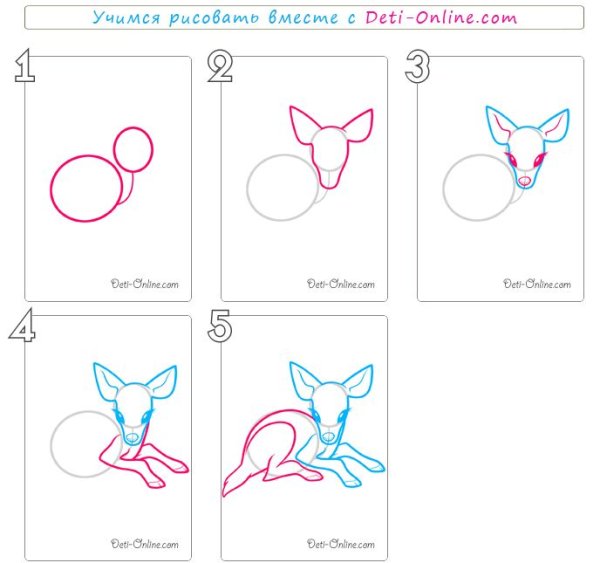The image size is (600, 563).
Task: Click the large pink body oval in step 1
Action: coord(86,188)
